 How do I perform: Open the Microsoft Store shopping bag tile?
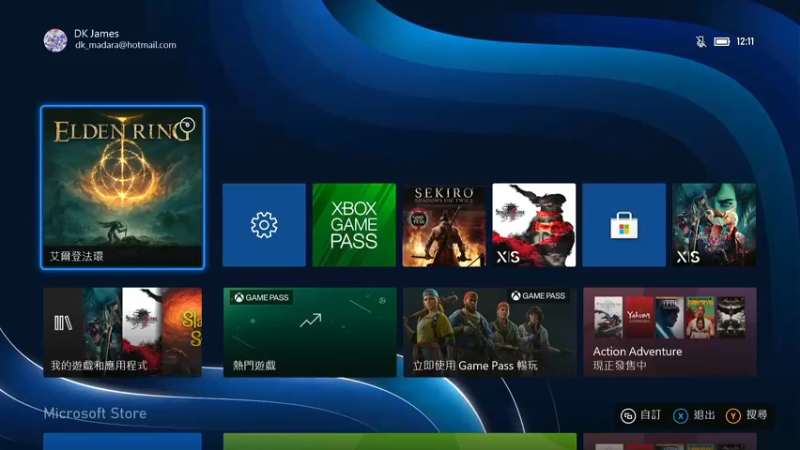click(x=624, y=225)
